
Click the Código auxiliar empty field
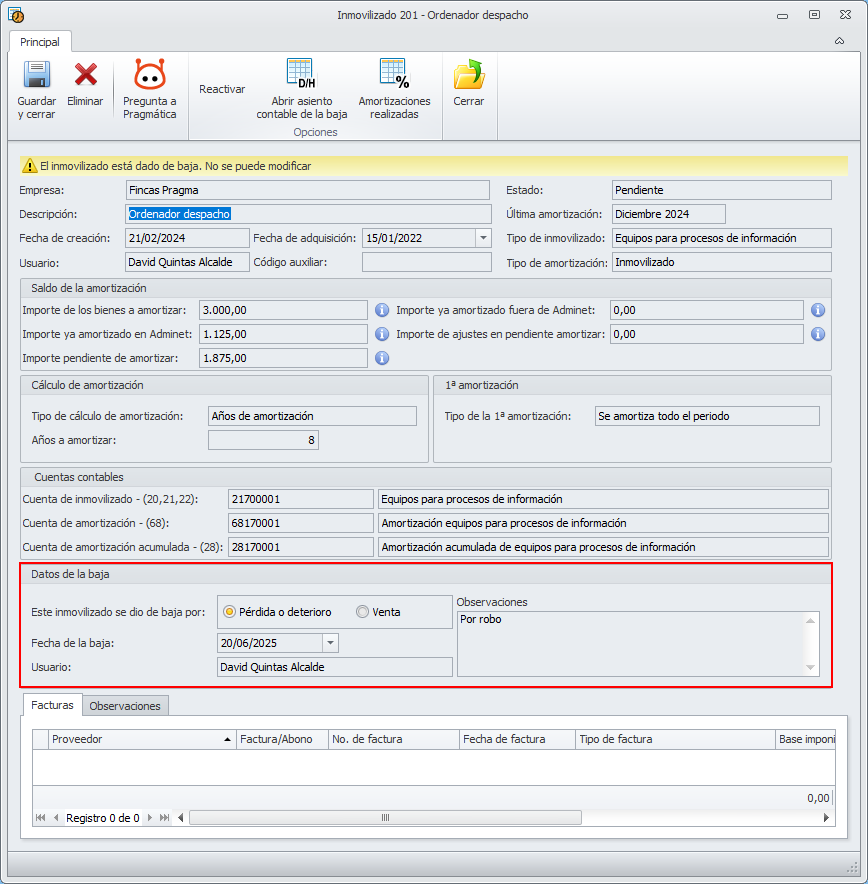pyautogui.click(x=427, y=262)
